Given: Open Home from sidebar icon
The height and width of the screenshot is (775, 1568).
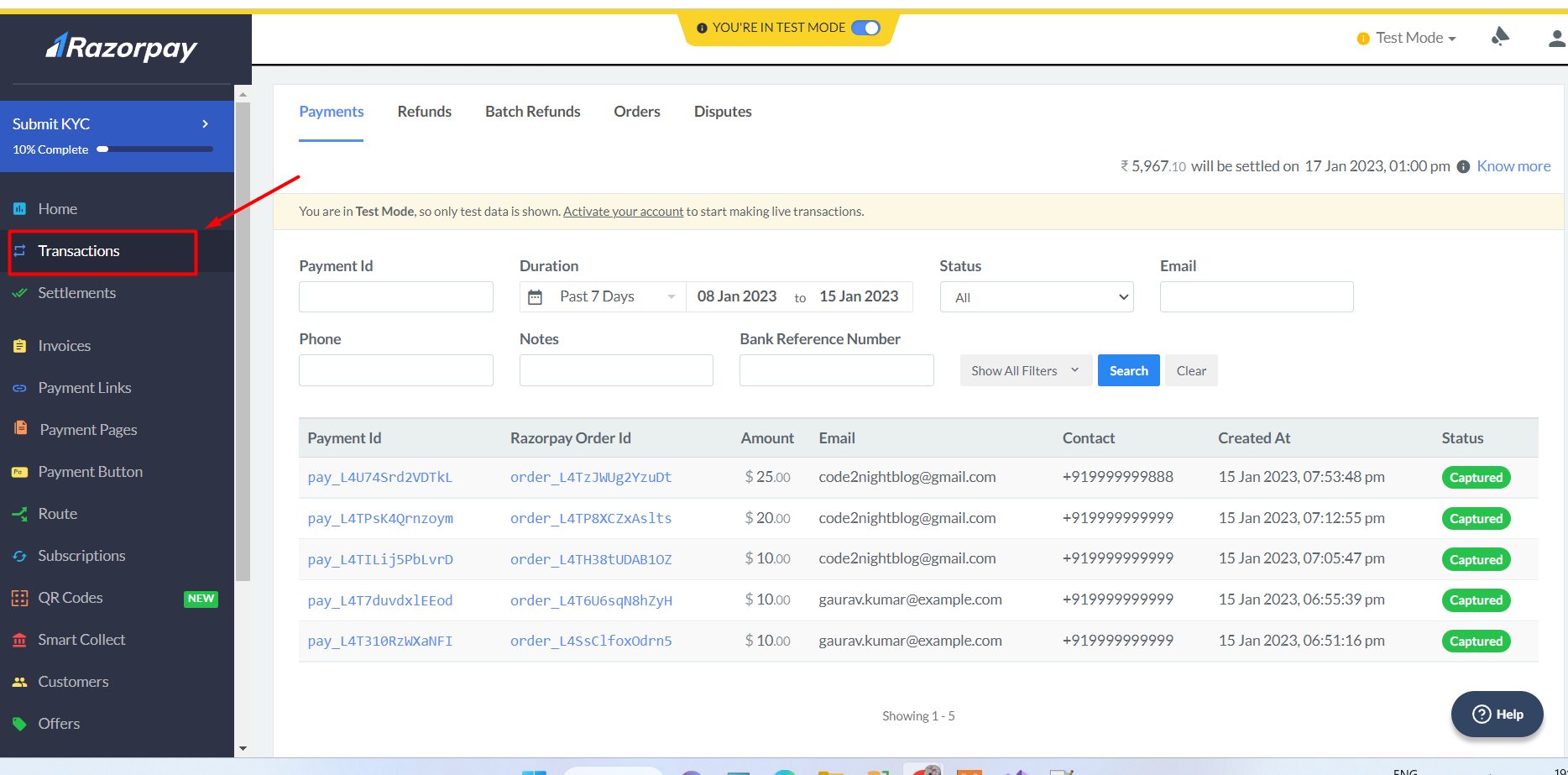Looking at the screenshot, I should 19,209.
